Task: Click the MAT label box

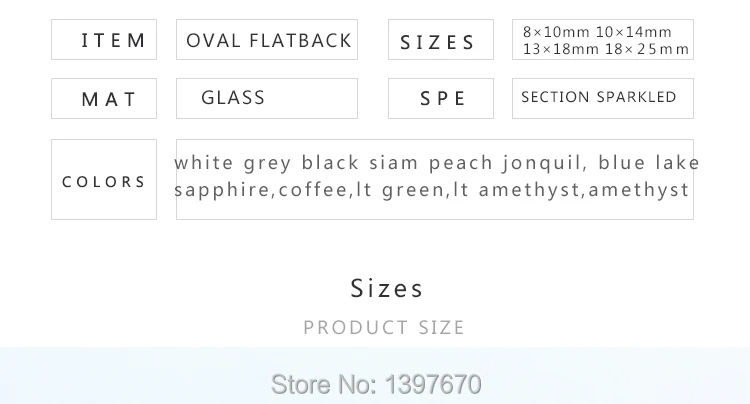Action: [x=104, y=98]
